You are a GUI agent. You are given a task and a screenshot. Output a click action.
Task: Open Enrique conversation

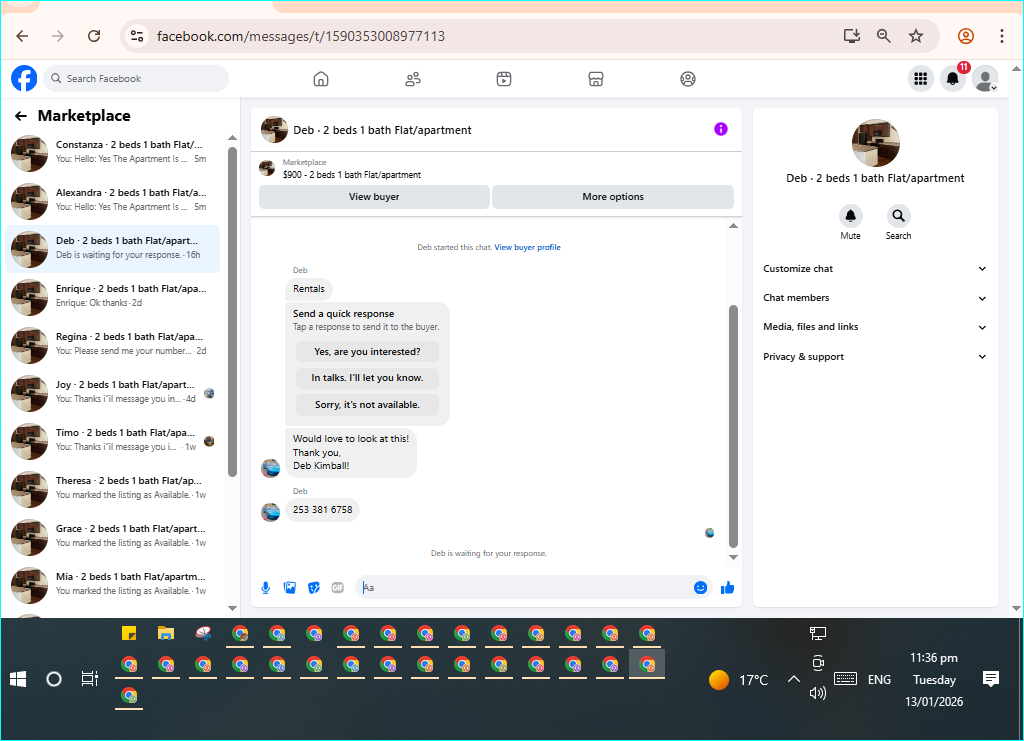pyautogui.click(x=113, y=296)
